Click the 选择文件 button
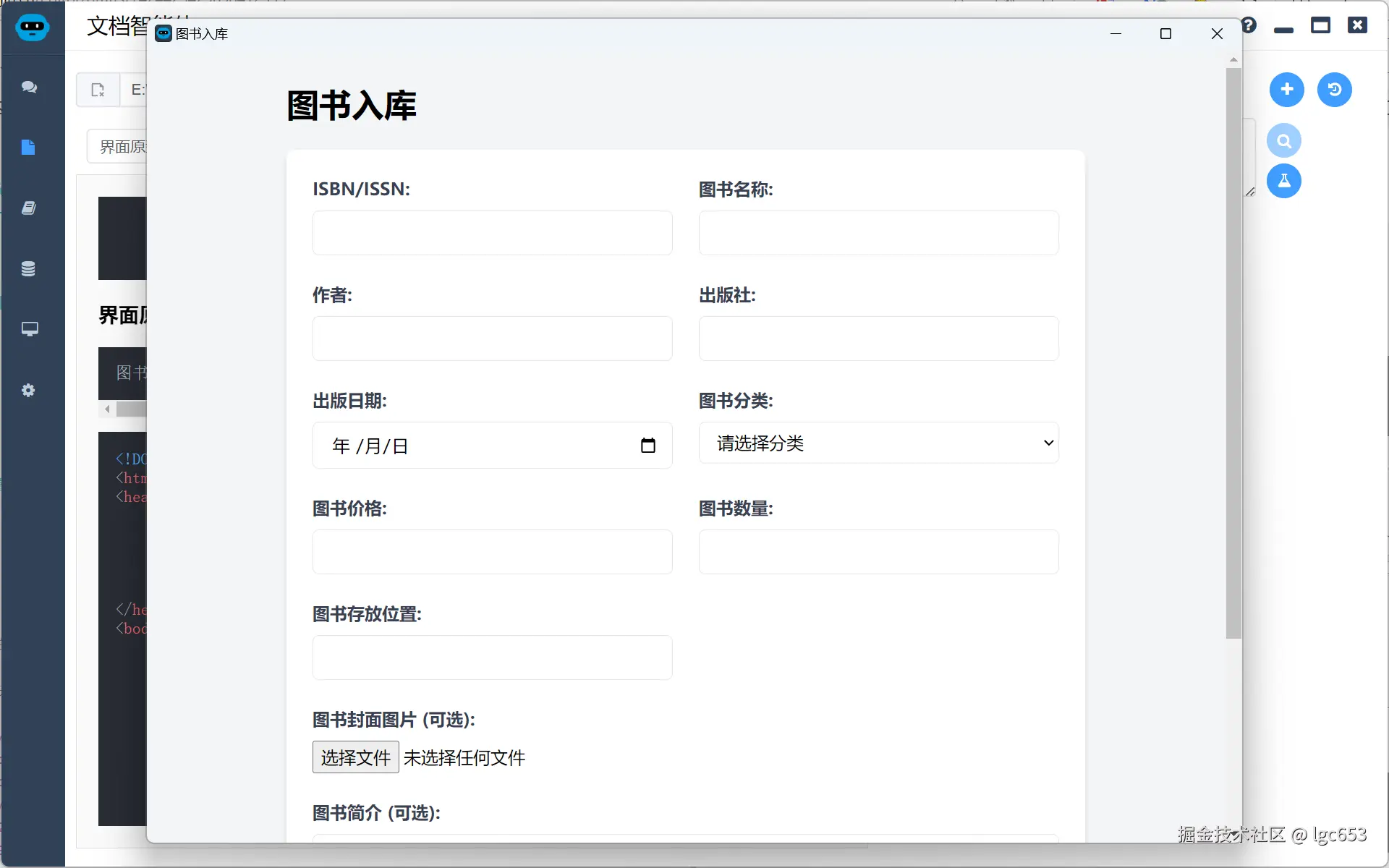Viewport: 1389px width, 868px height. pos(355,757)
